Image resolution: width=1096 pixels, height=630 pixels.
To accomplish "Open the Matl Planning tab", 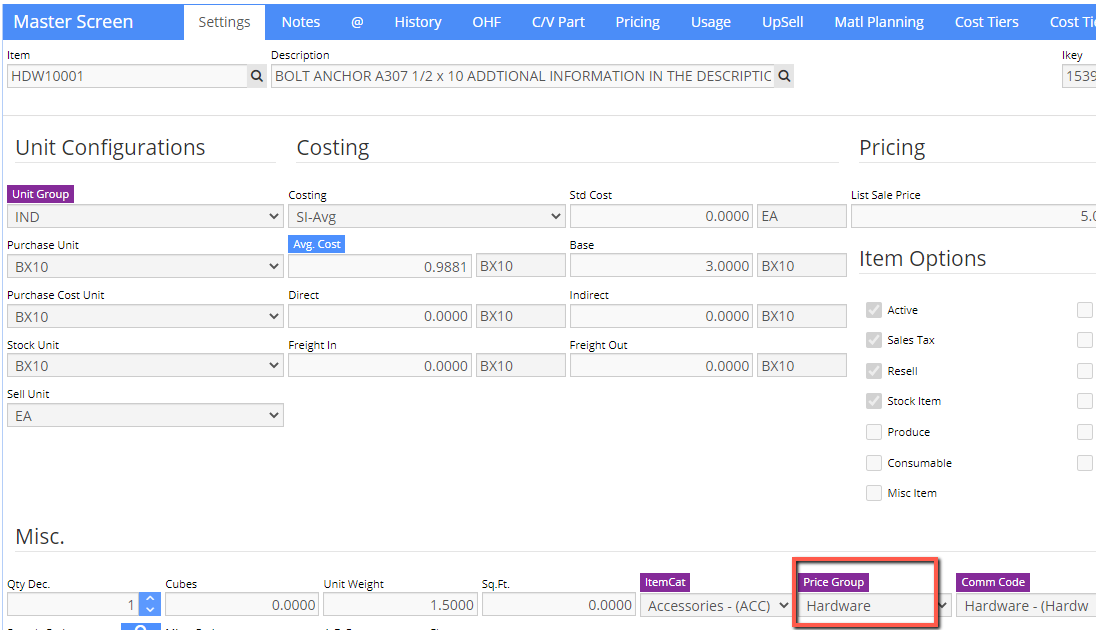I will click(879, 22).
